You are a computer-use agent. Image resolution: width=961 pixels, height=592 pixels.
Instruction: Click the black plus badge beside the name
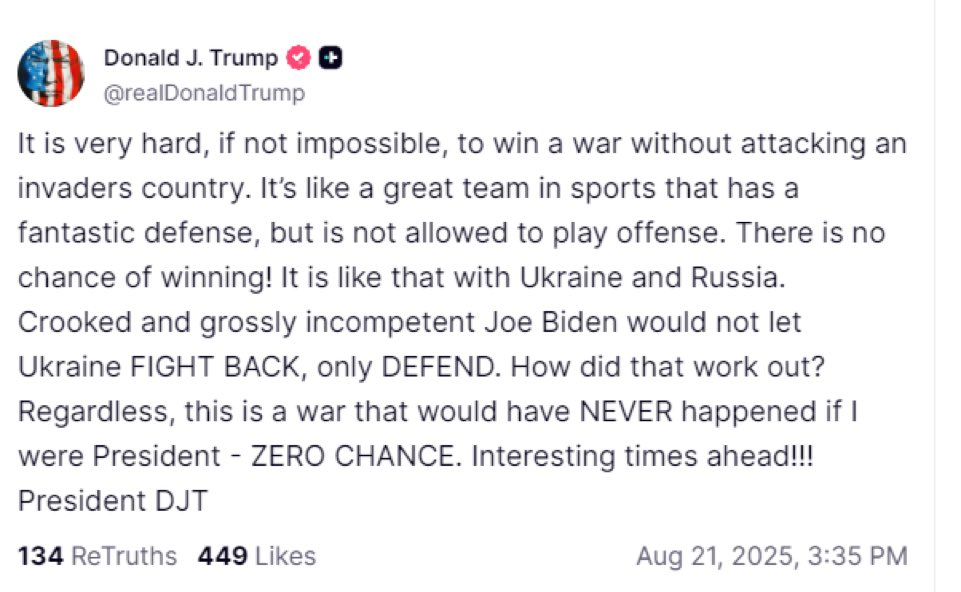pos(330,58)
